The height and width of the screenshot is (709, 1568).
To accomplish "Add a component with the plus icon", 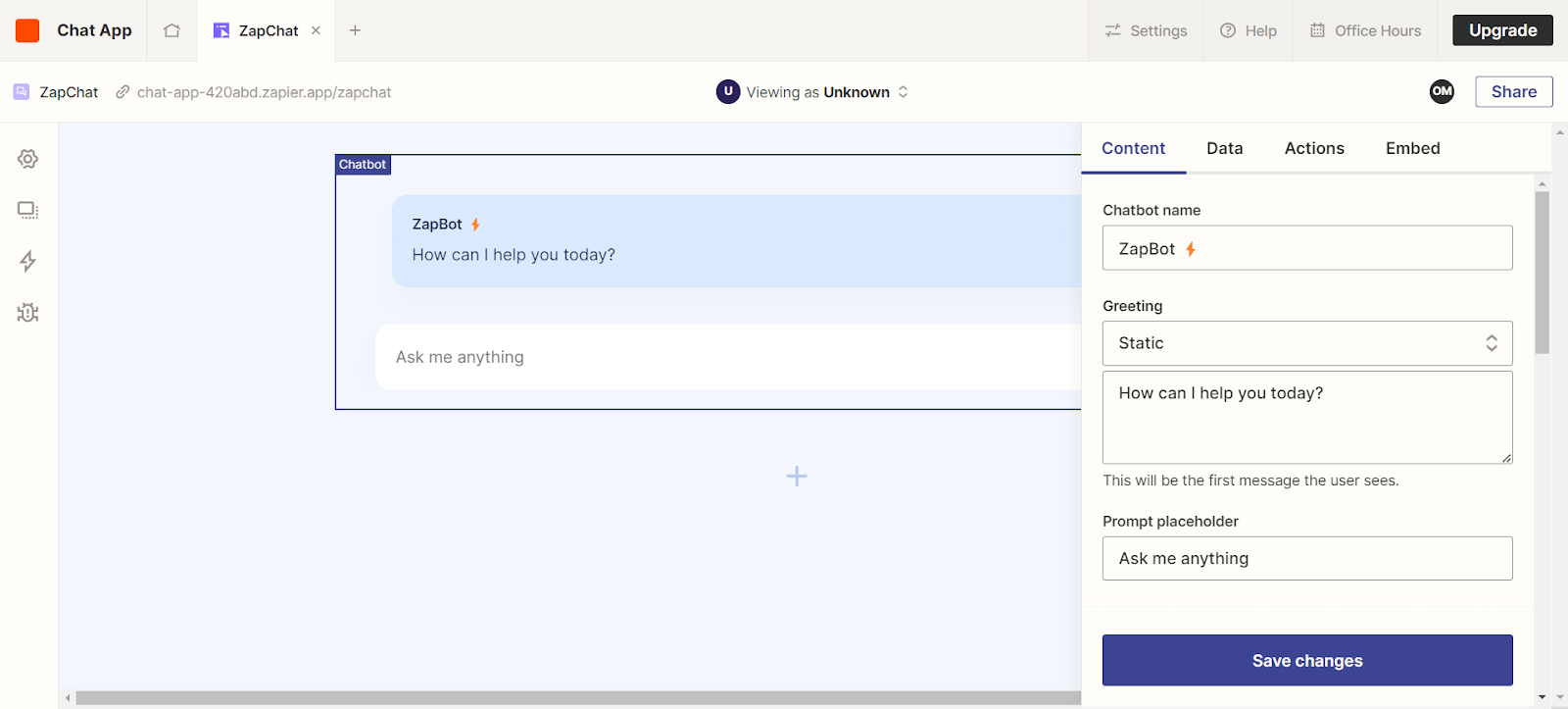I will point(797,477).
